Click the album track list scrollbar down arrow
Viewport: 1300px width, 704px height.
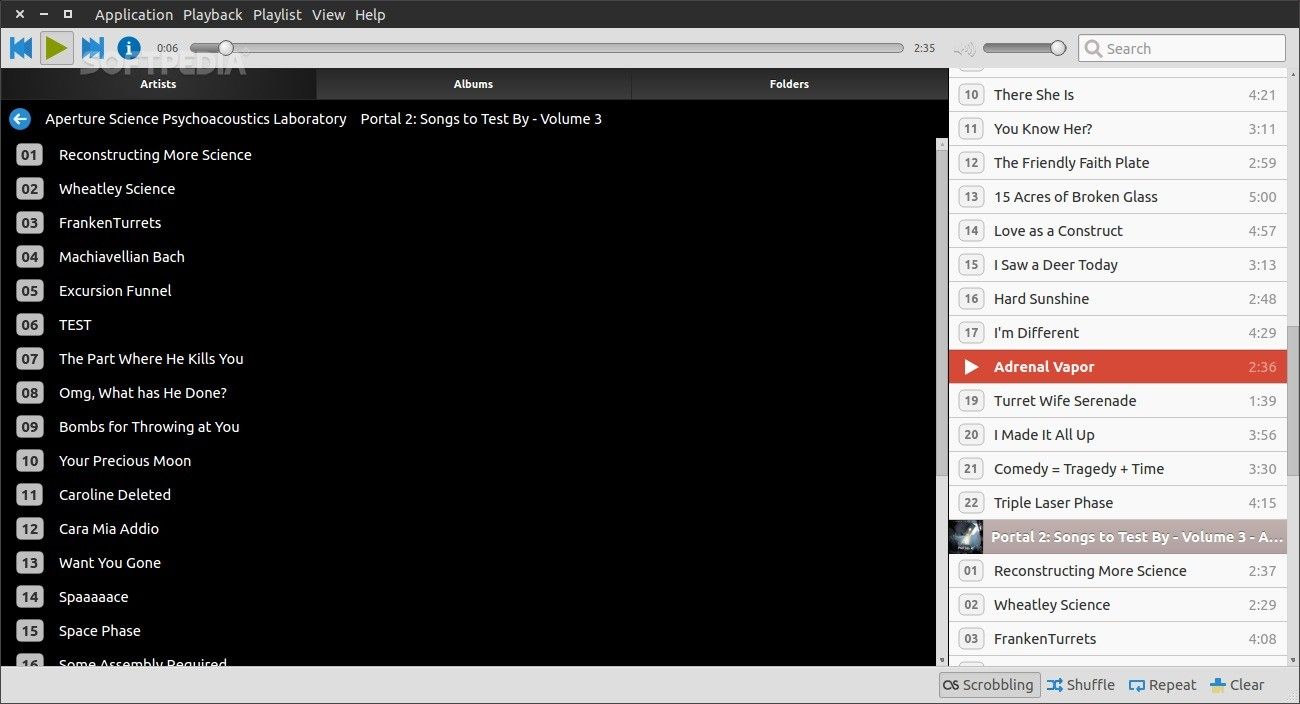click(941, 660)
